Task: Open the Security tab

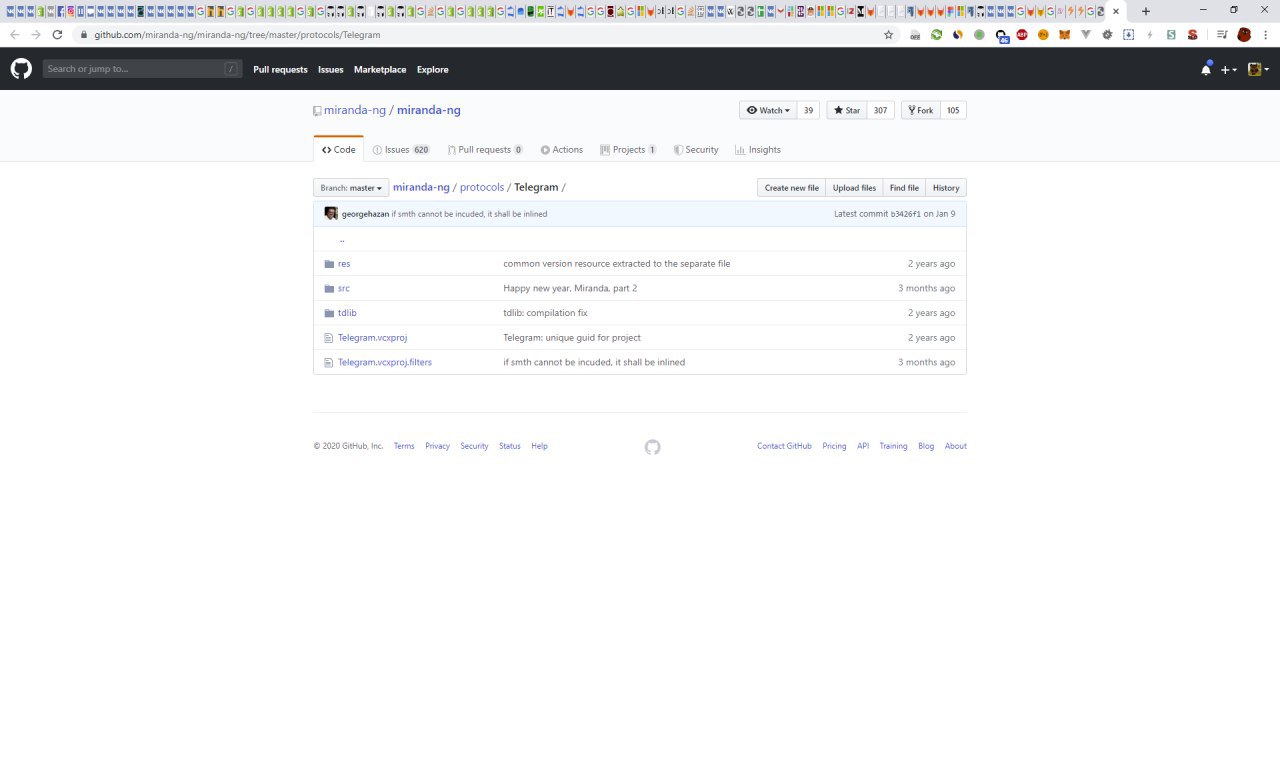Action: pos(696,150)
